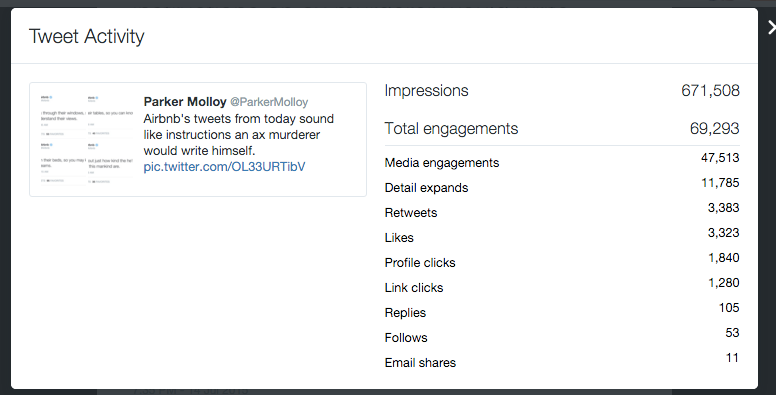Click the Detail expands row
Screen dimensions: 776x395
pyautogui.click(x=562, y=186)
